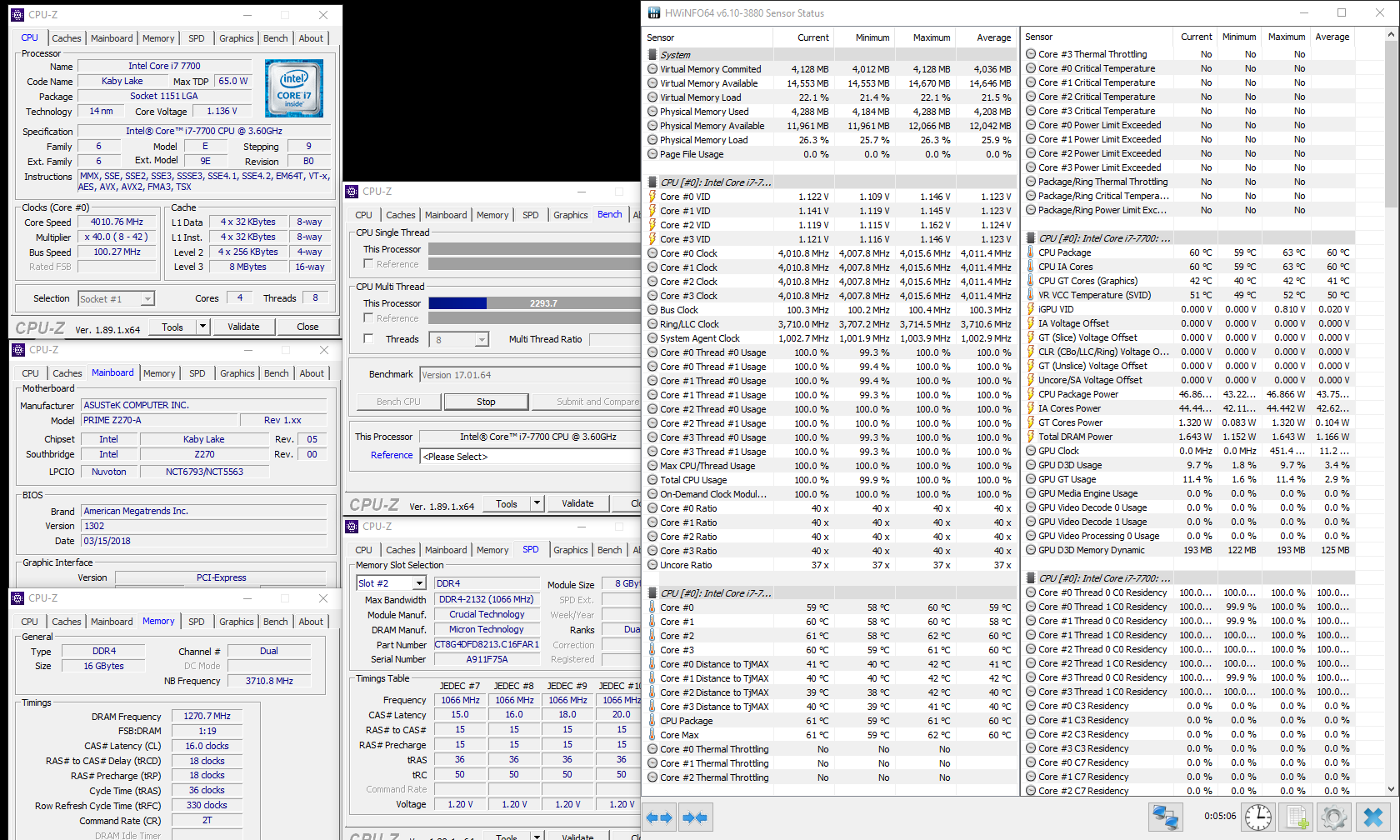Click the Benchmark Version 17.01.64 field
1400x840 pixels.
coord(530,375)
